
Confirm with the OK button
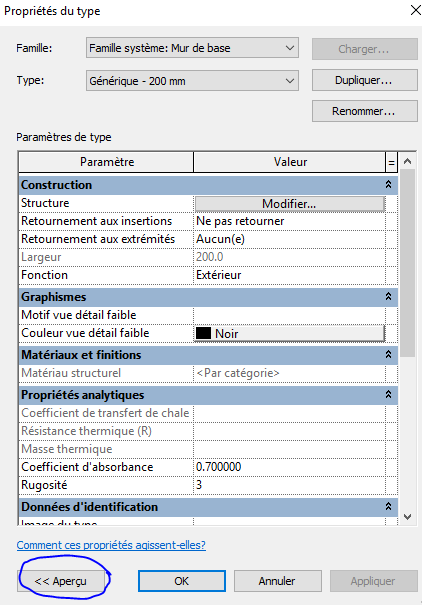pyautogui.click(x=182, y=581)
